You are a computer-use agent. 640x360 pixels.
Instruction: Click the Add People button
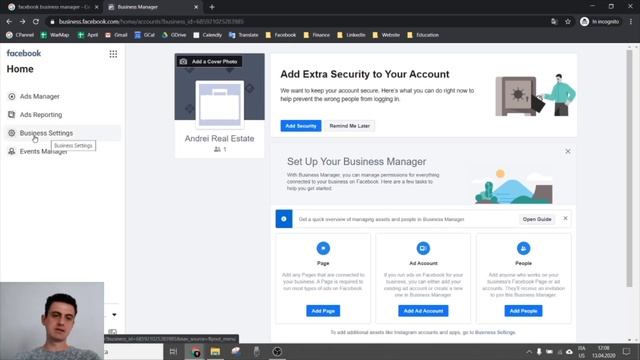(523, 311)
